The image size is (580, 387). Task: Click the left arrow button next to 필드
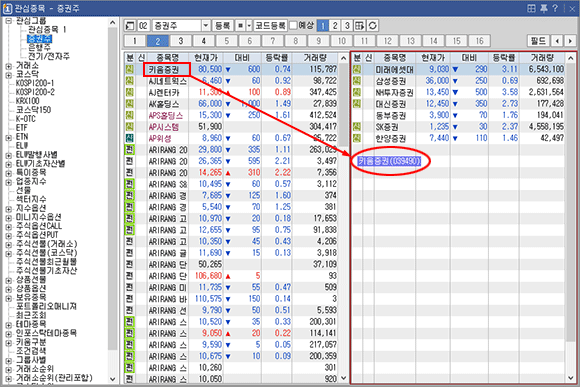[x=557, y=41]
